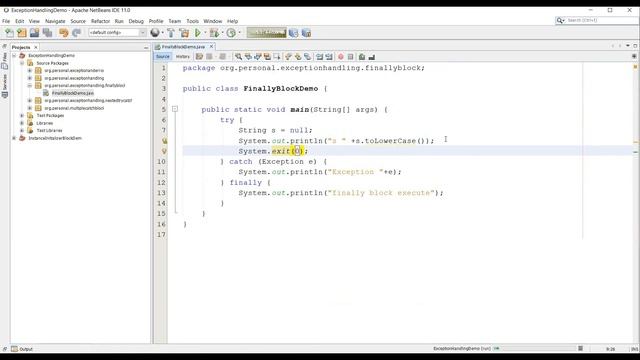640x360 pixels.
Task: Click the New File toolbar icon
Action: [9, 33]
